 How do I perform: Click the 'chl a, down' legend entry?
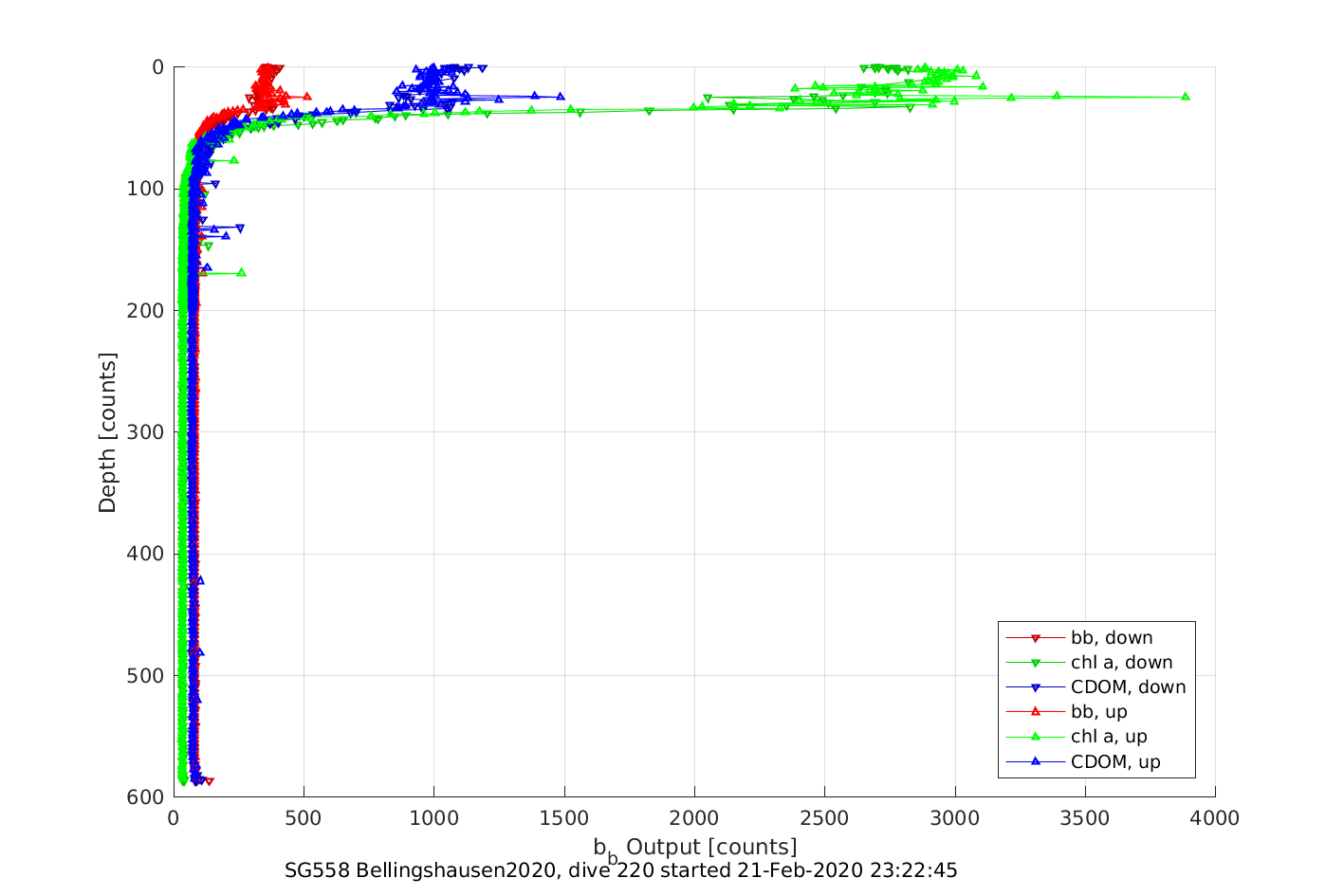point(1089,663)
